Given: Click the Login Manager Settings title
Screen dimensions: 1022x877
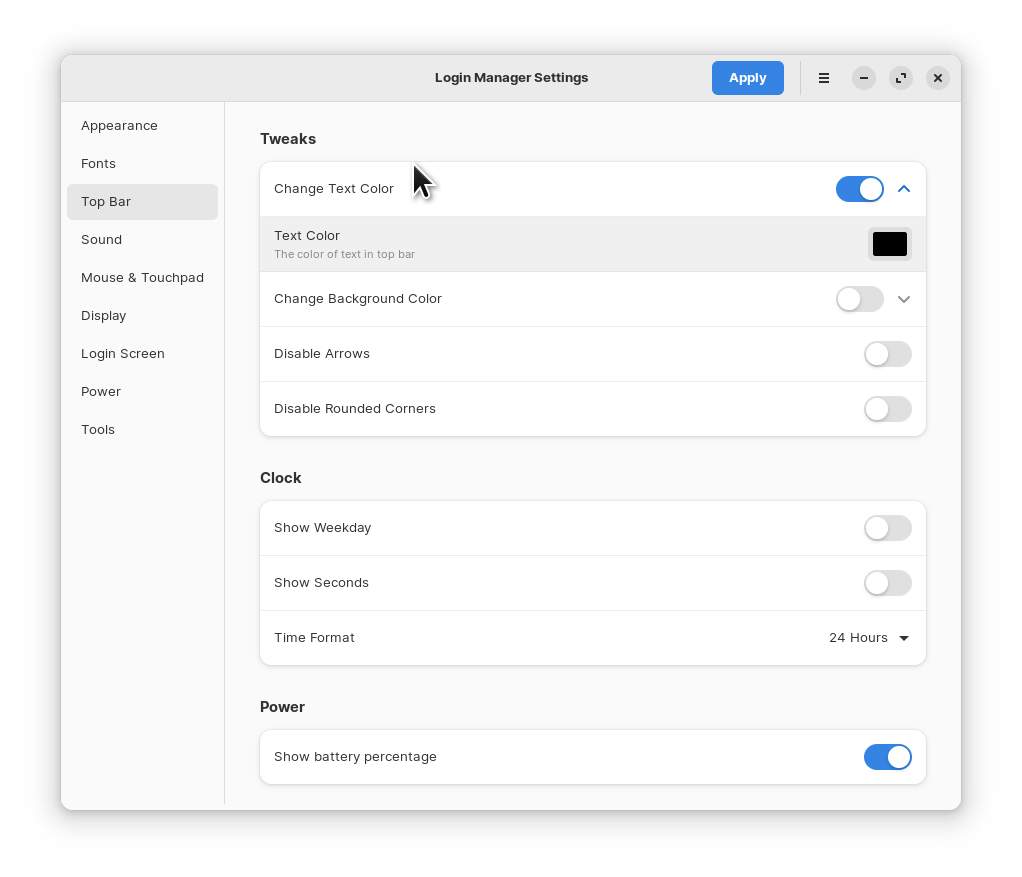Looking at the screenshot, I should 512,78.
